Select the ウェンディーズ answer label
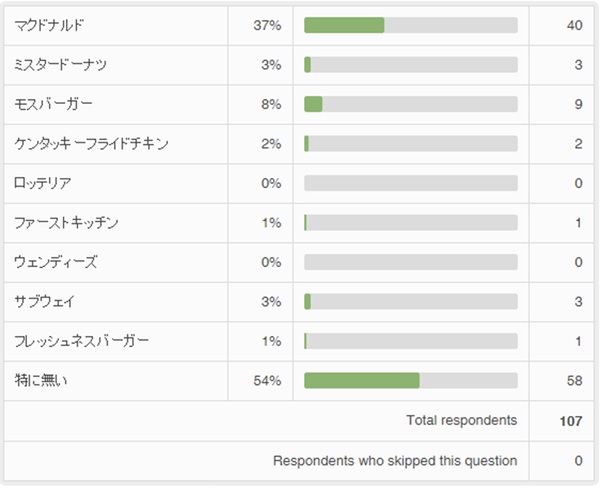The height and width of the screenshot is (488, 600). (56, 262)
